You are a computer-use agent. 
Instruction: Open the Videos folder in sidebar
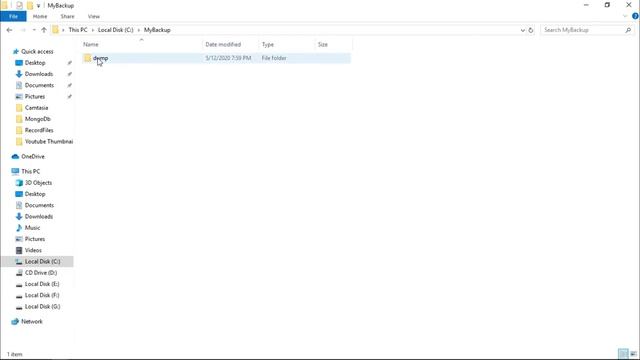tap(33, 250)
